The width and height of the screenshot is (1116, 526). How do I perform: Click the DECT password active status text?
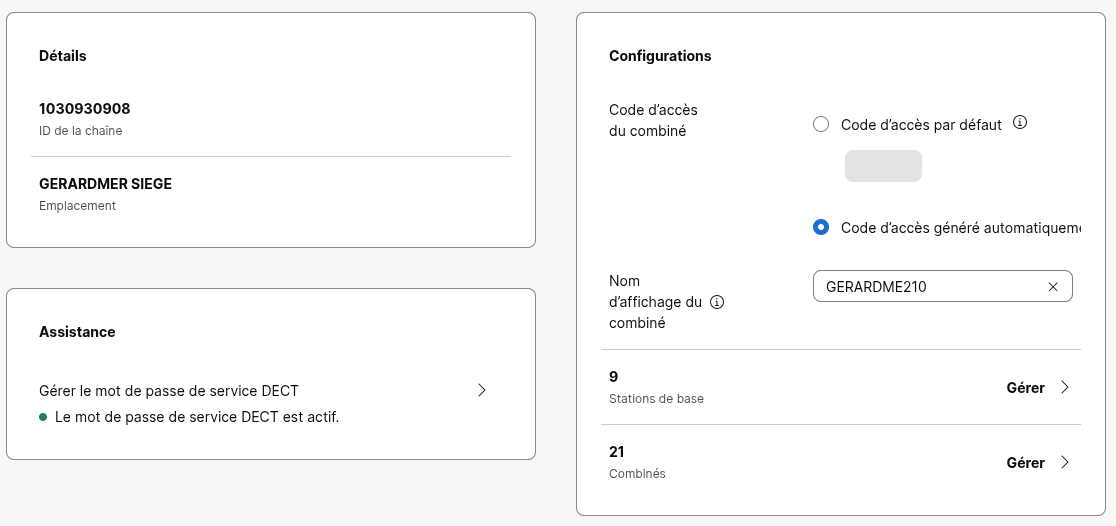pyautogui.click(x=197, y=417)
